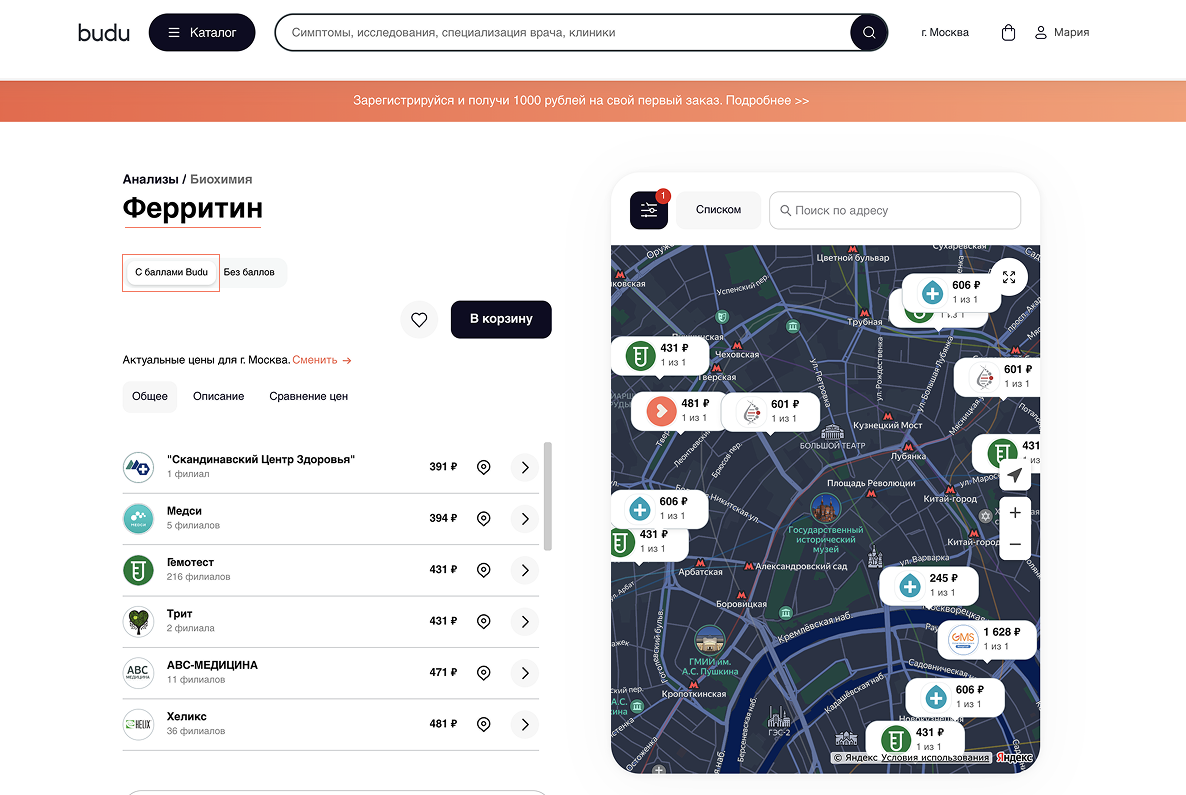This screenshot has height=795, width=1186.
Task: Show Трит locations on map
Action: 483,622
